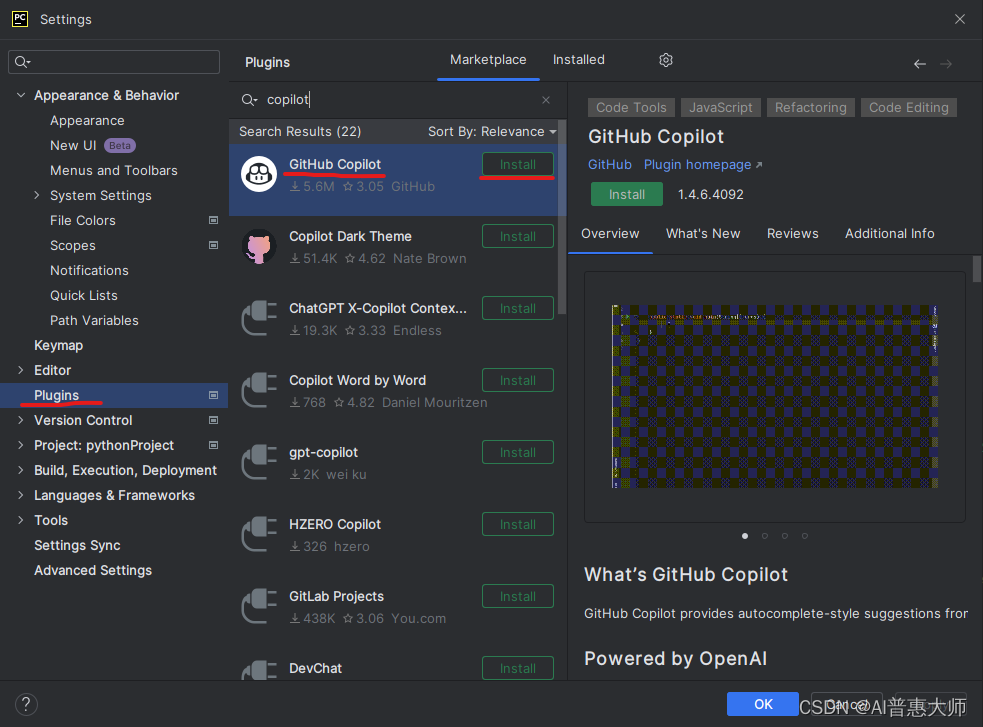Open the Additional Info tab
The height and width of the screenshot is (727, 983).
click(x=890, y=234)
